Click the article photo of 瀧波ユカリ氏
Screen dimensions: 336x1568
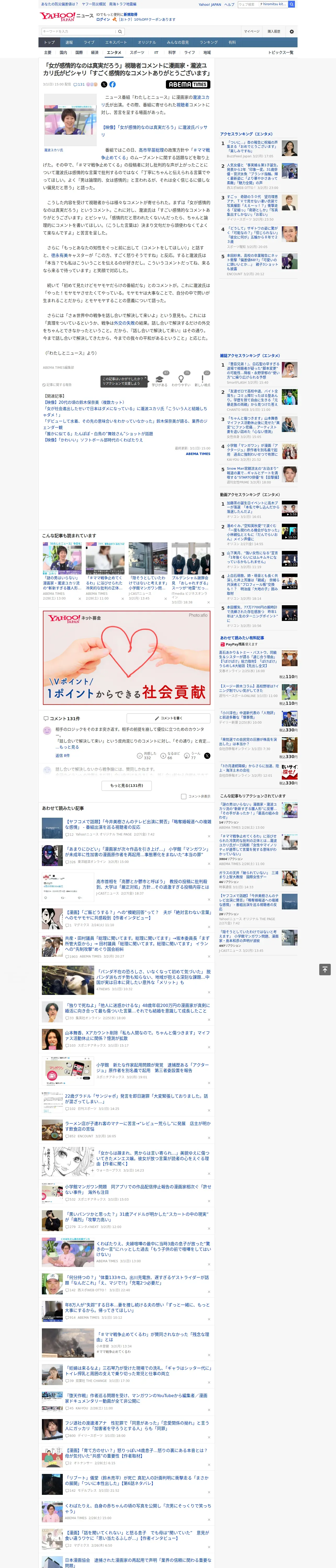(70, 119)
